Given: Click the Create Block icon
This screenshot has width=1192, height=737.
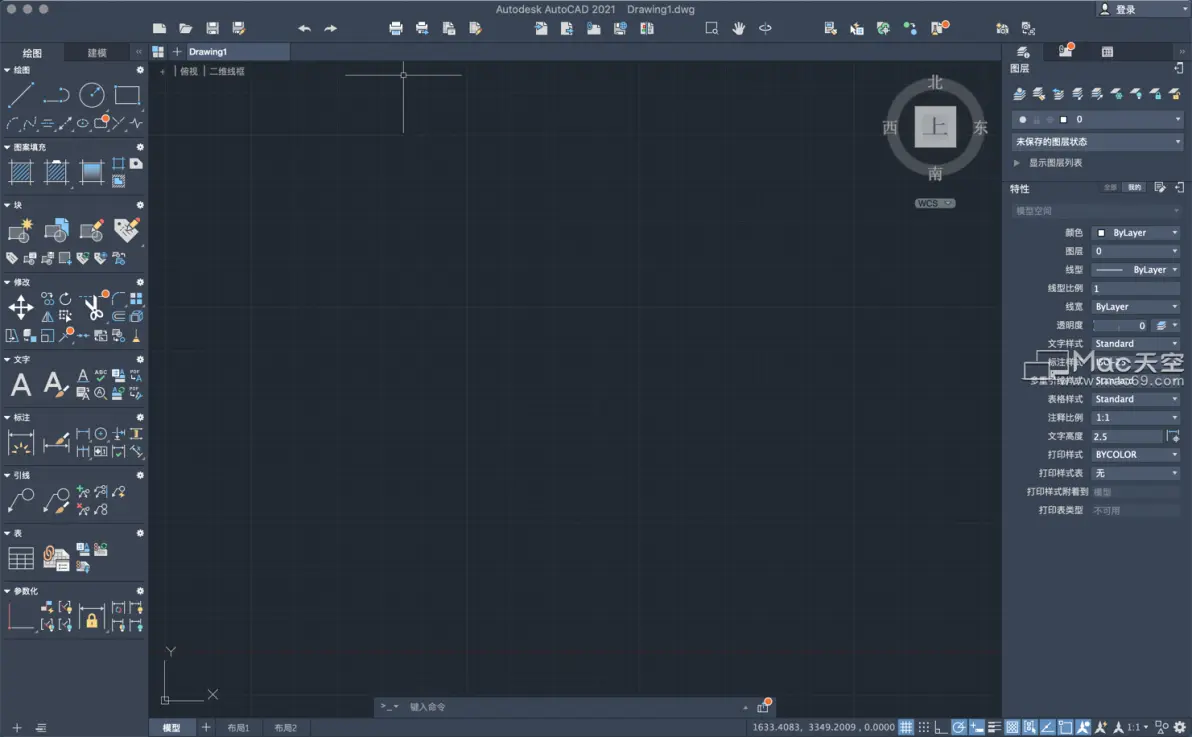Looking at the screenshot, I should (x=21, y=230).
